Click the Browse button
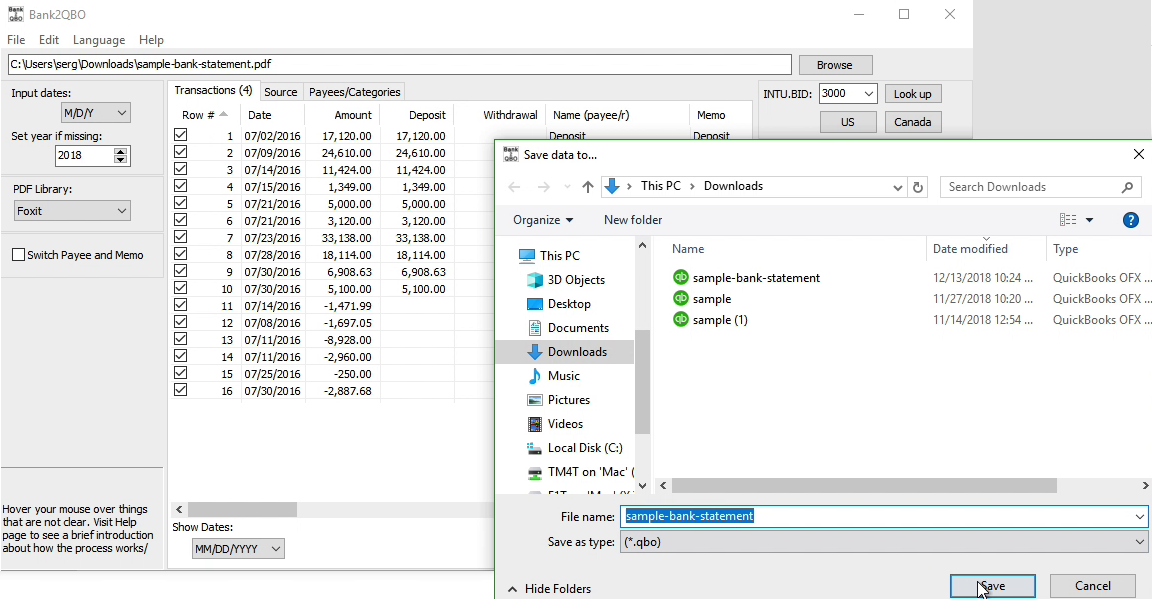The width and height of the screenshot is (1152, 599). (835, 65)
